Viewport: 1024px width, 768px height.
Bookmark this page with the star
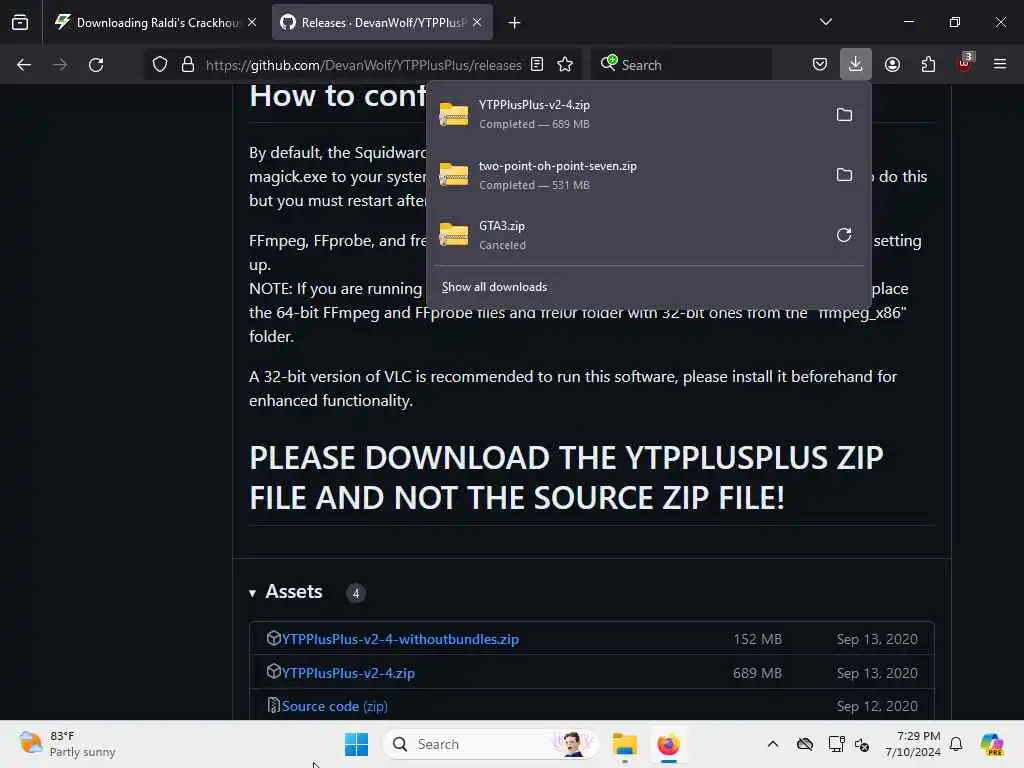coord(565,65)
